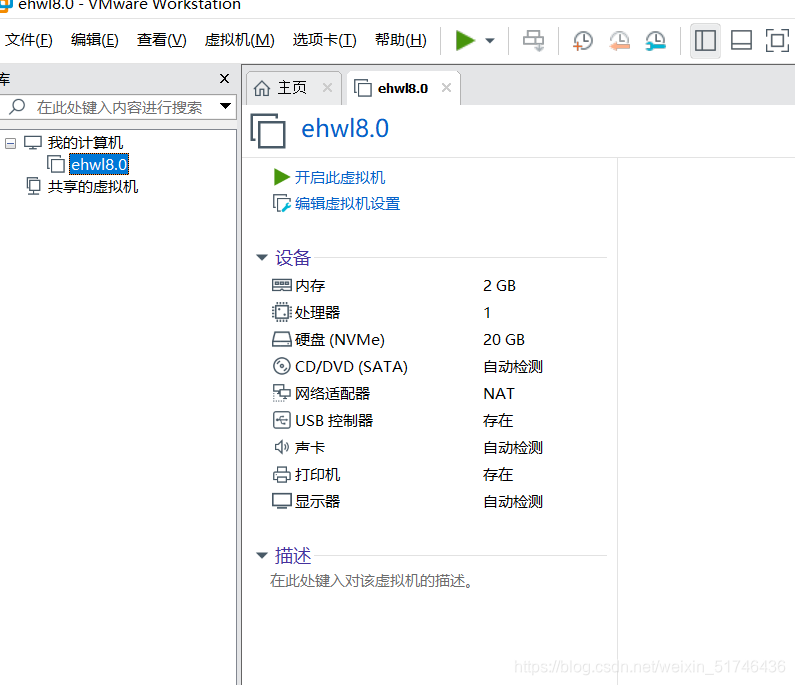The width and height of the screenshot is (795, 685).
Task: Collapse the 设备 section triangle
Action: [x=262, y=258]
